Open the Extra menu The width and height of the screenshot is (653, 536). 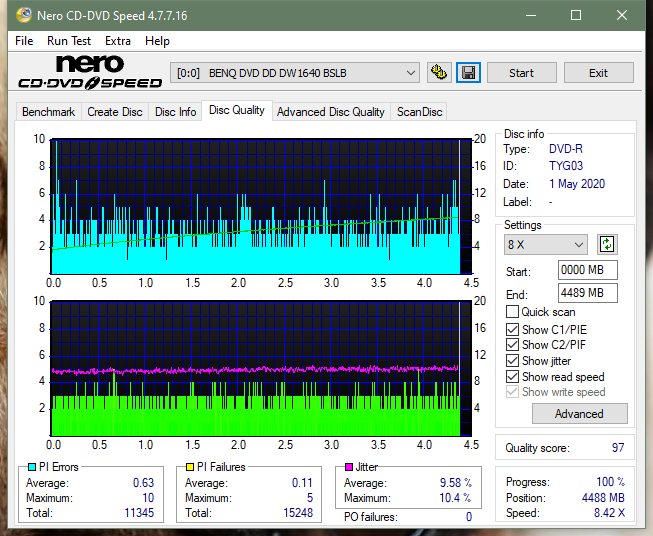coord(118,41)
